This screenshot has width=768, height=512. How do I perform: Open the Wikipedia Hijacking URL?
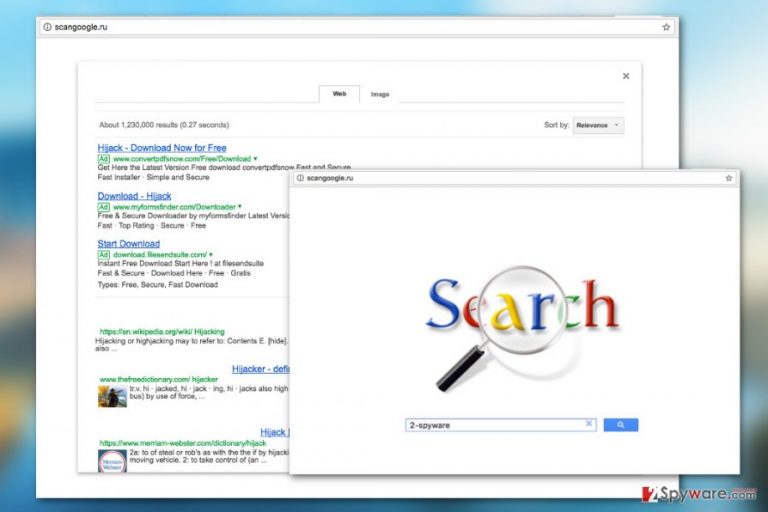(x=162, y=332)
